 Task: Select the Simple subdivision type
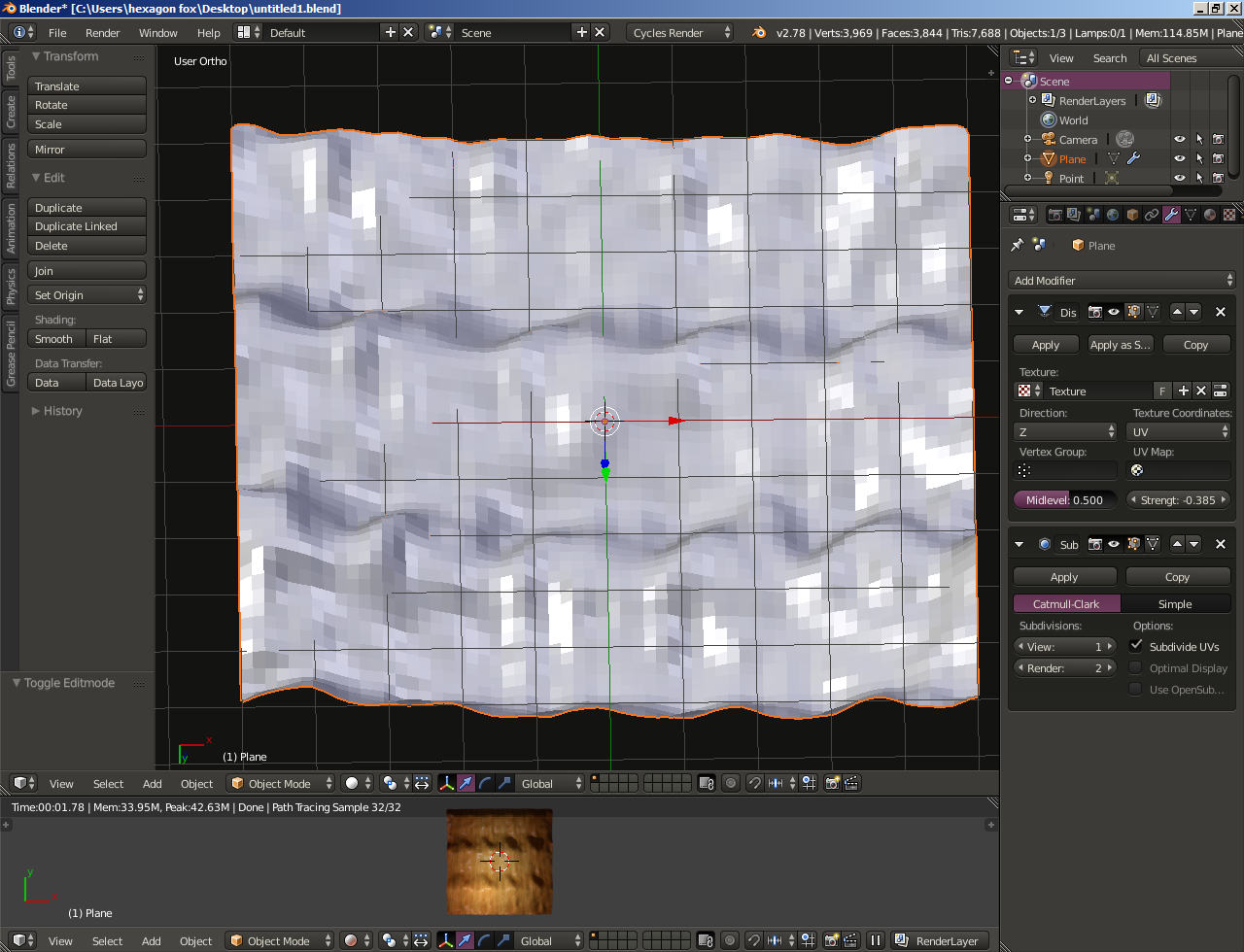pyautogui.click(x=1175, y=603)
